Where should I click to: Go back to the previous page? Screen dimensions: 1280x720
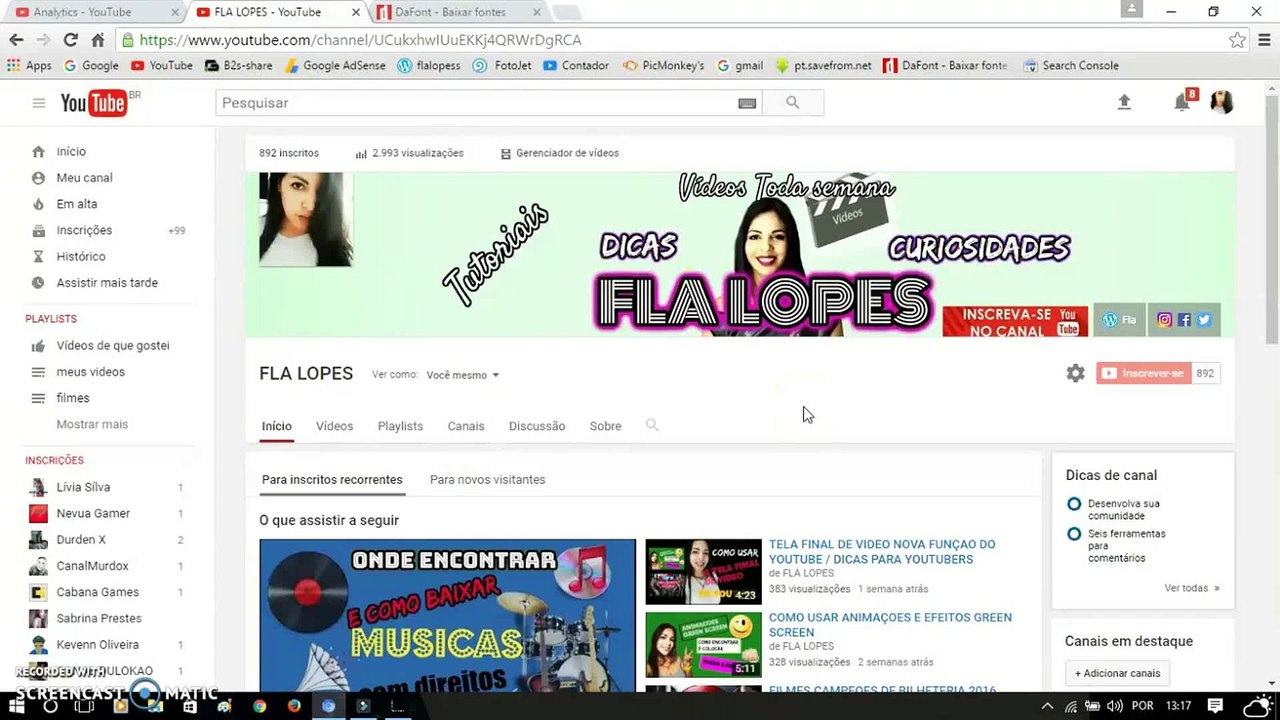(x=16, y=40)
